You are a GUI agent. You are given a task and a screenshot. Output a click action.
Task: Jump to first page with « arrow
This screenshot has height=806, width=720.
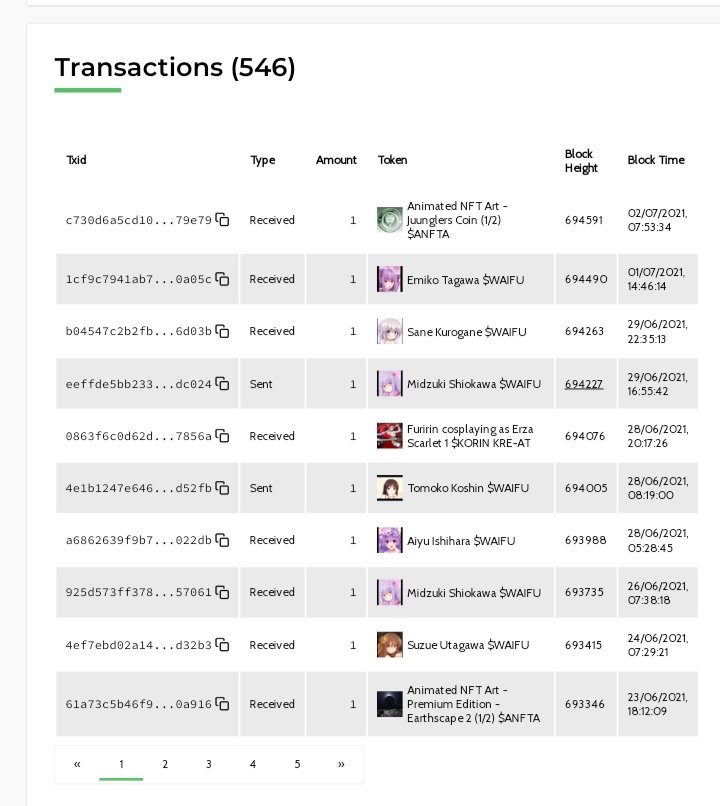(x=77, y=764)
